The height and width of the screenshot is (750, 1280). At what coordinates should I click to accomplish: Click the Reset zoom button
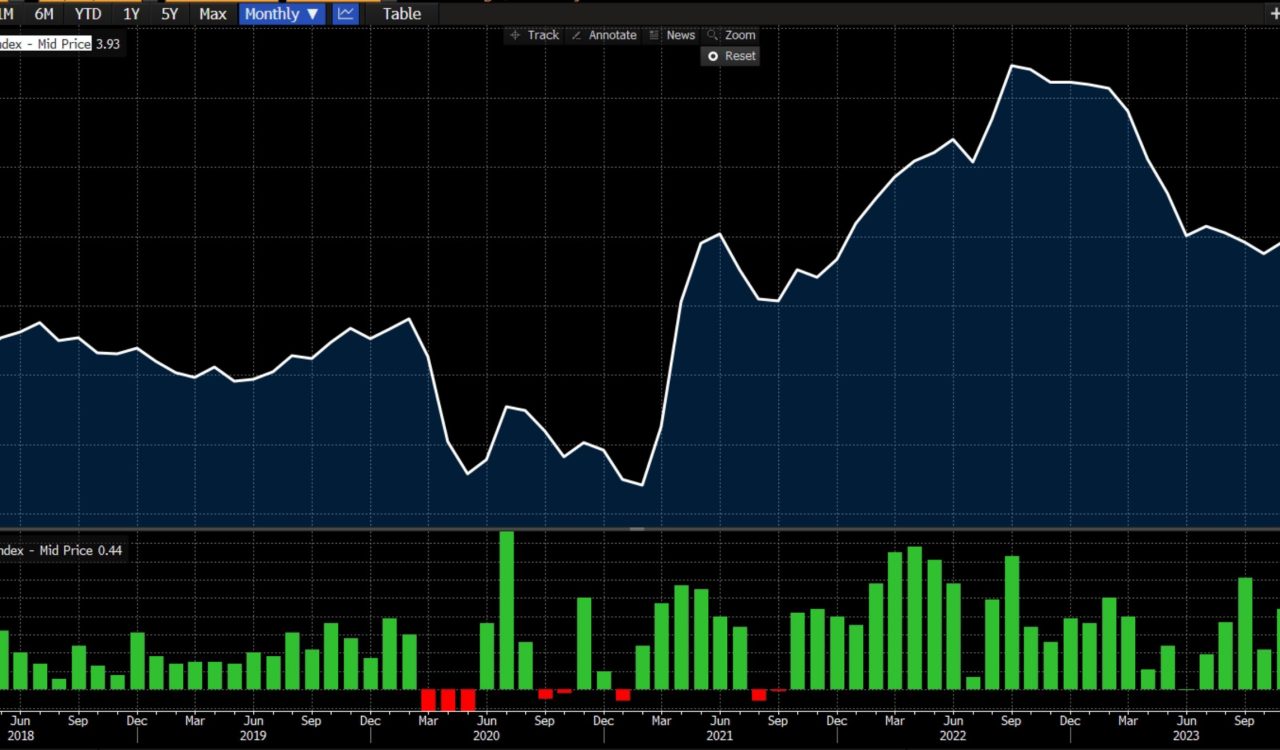[732, 56]
